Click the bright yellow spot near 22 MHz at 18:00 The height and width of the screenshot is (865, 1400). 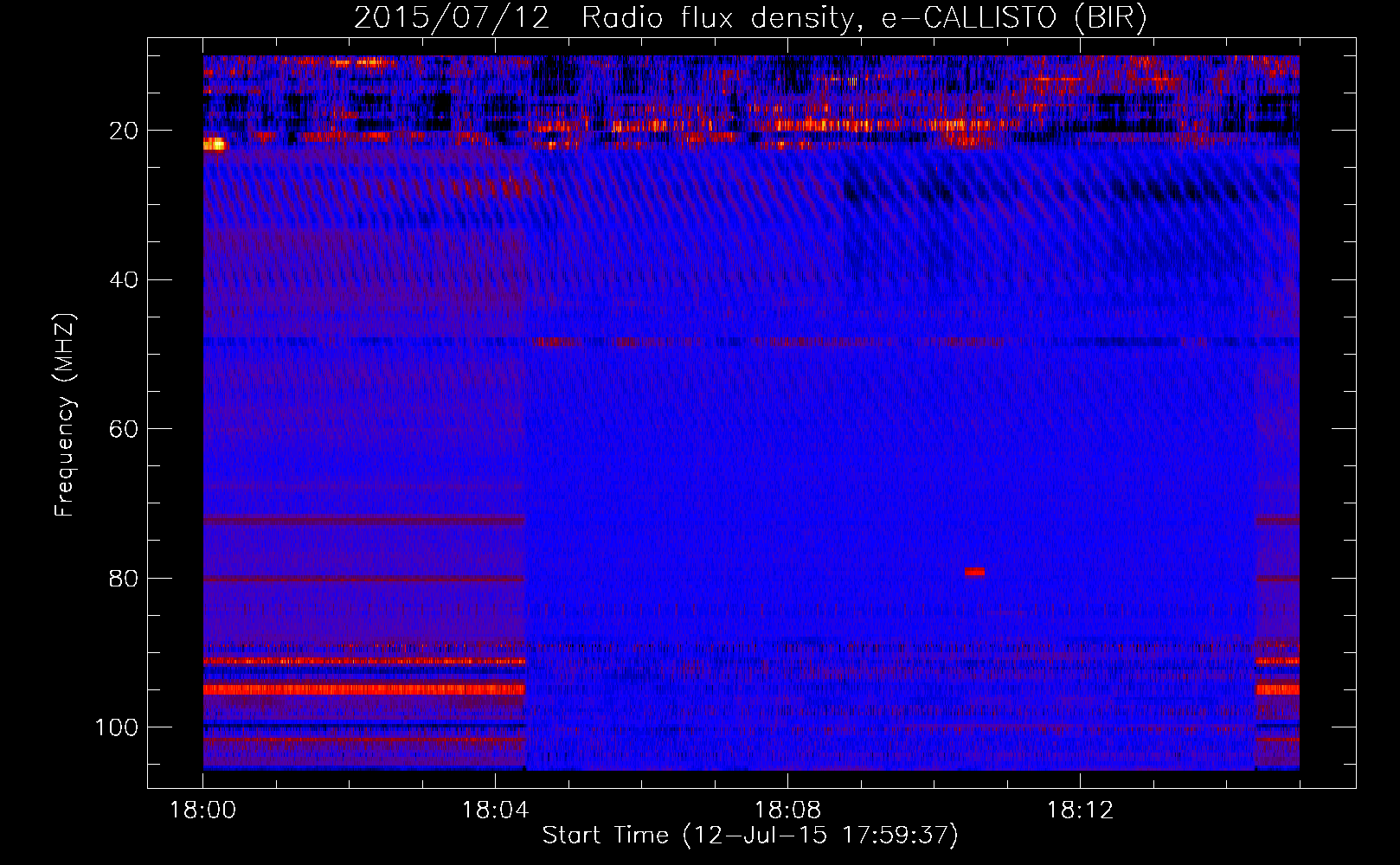[x=214, y=144]
